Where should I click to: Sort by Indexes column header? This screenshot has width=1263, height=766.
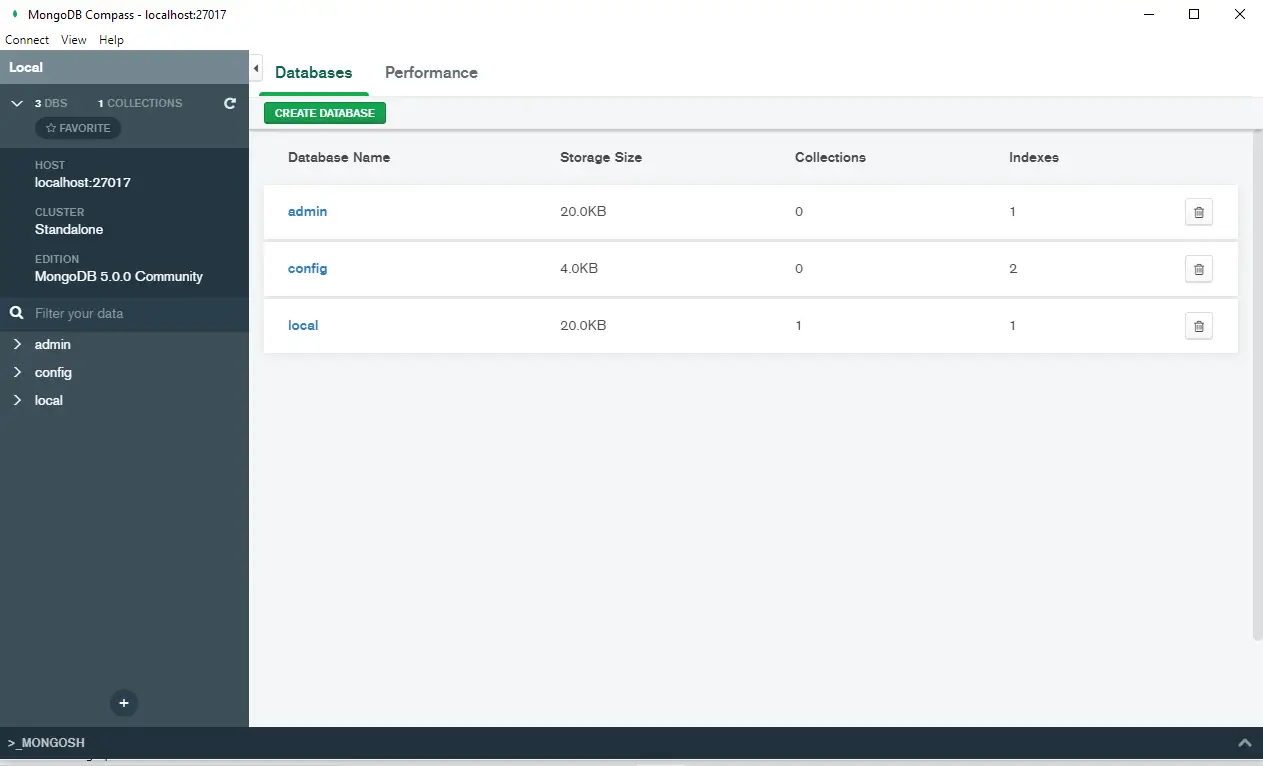pyautogui.click(x=1034, y=157)
